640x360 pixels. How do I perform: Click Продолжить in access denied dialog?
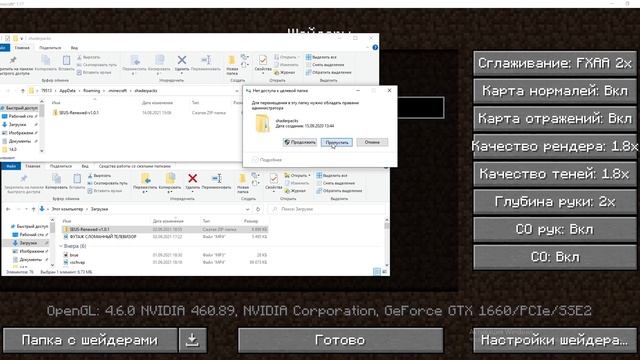[300, 142]
